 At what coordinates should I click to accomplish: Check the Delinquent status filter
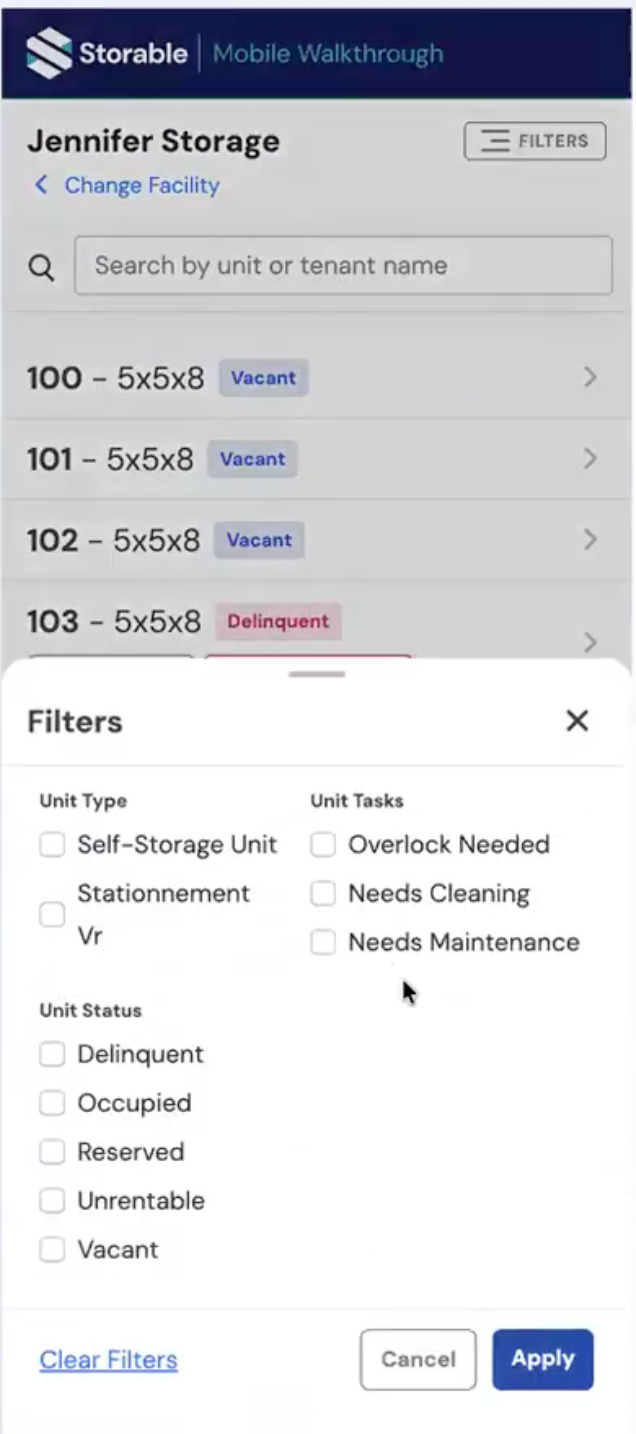tap(52, 1054)
